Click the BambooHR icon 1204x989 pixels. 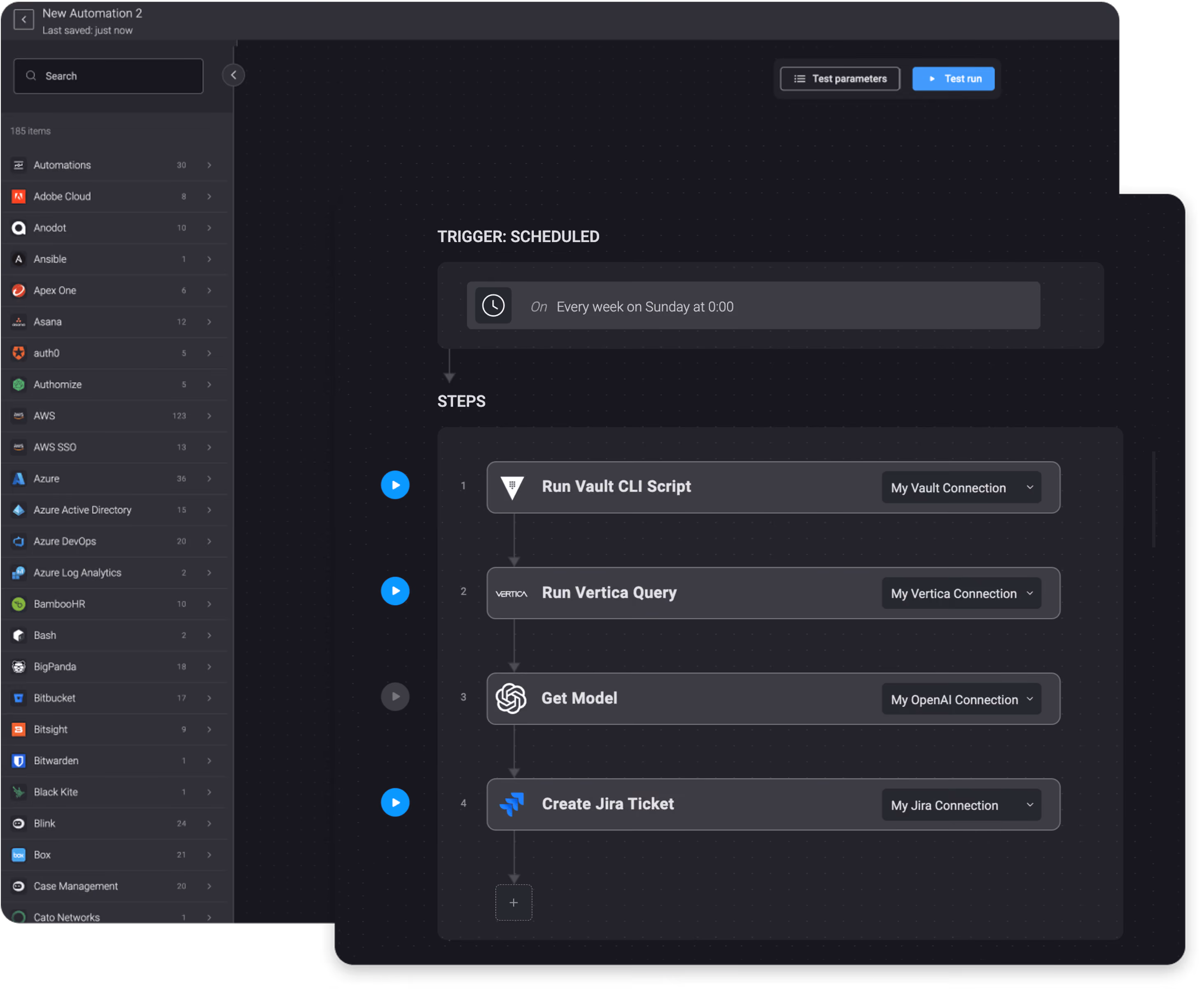pyautogui.click(x=19, y=604)
